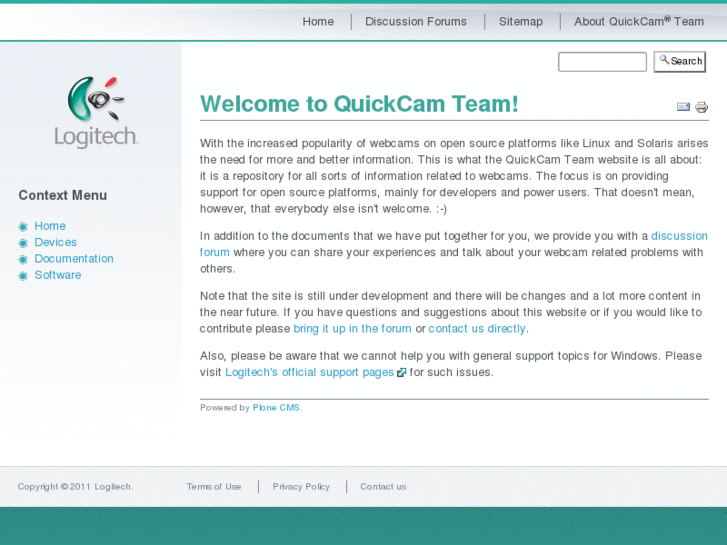Click the Copyright 2011 Logitech text
The height and width of the screenshot is (545, 727).
tap(75, 487)
